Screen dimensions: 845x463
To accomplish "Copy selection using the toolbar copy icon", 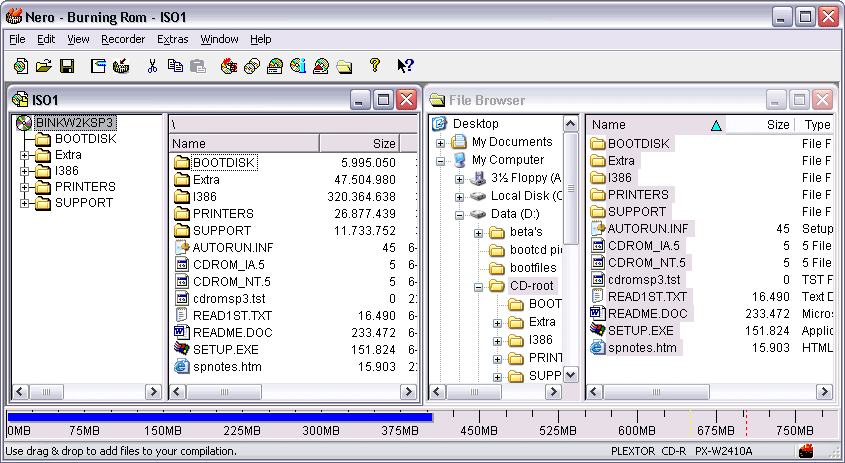I will click(x=175, y=66).
